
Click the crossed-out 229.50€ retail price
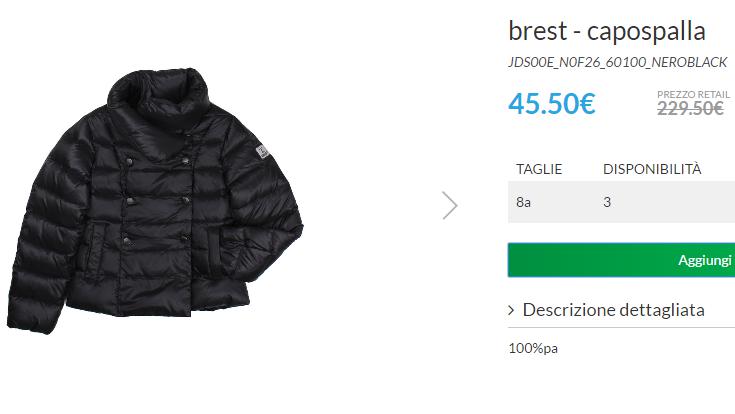pos(690,109)
